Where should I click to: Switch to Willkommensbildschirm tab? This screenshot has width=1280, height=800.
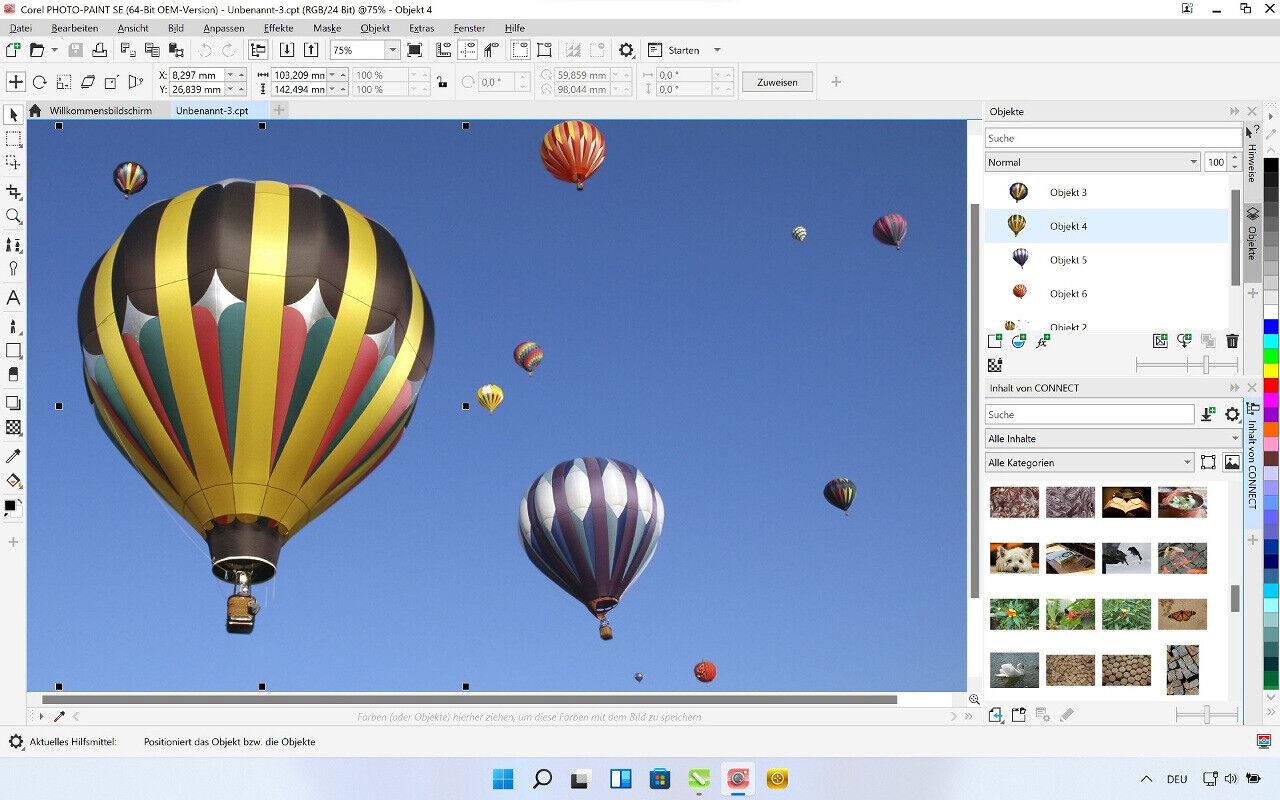pos(101,110)
